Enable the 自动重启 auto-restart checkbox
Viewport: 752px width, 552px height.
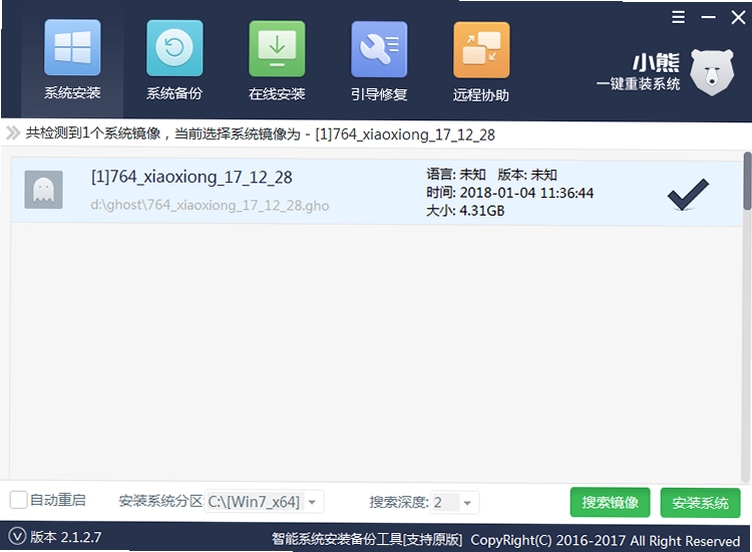pyautogui.click(x=19, y=500)
